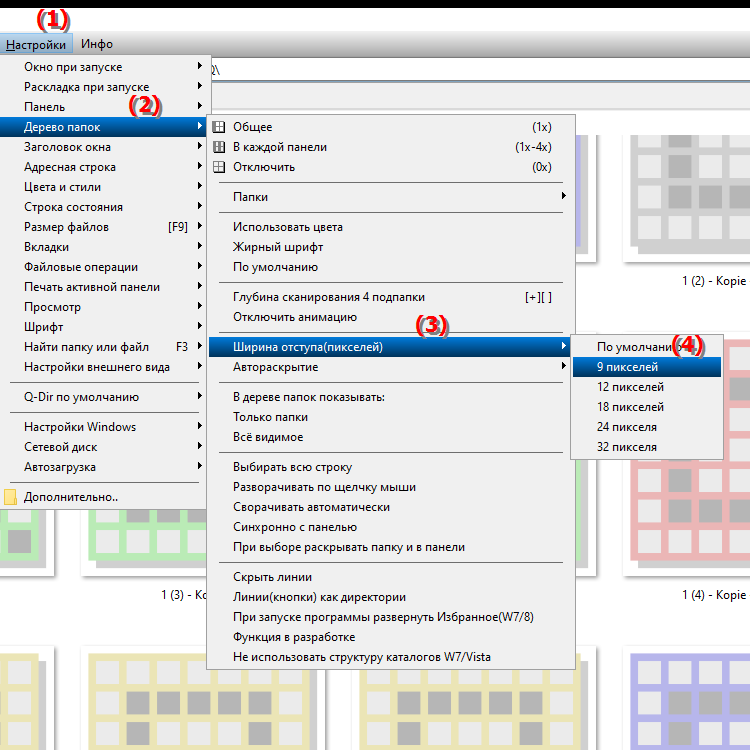Select Всё видимое option
The image size is (750, 750).
coord(391,437)
